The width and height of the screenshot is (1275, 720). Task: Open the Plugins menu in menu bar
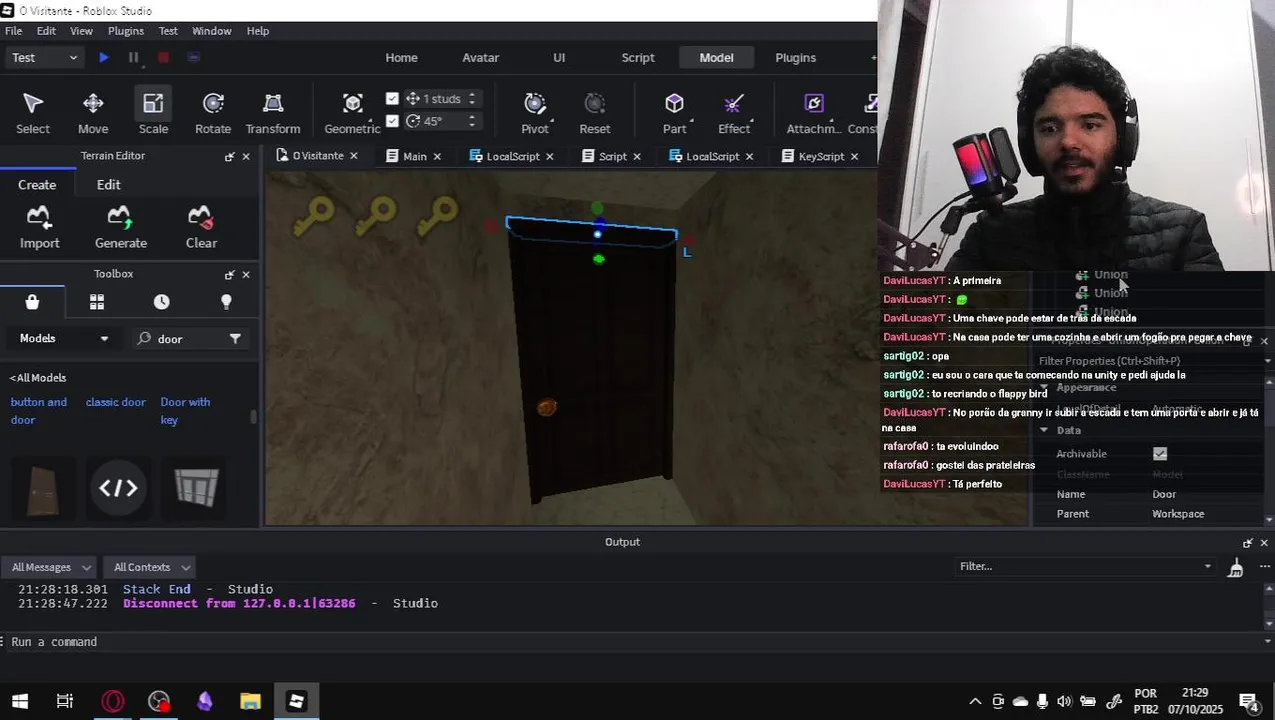point(126,31)
